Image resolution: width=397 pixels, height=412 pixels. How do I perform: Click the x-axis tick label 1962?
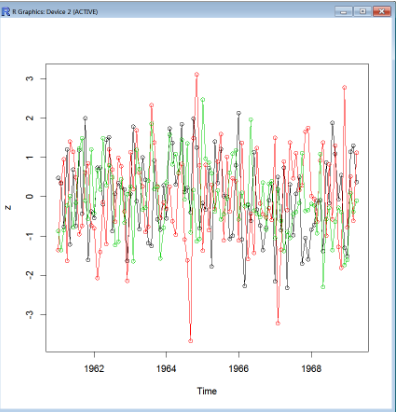pos(94,368)
